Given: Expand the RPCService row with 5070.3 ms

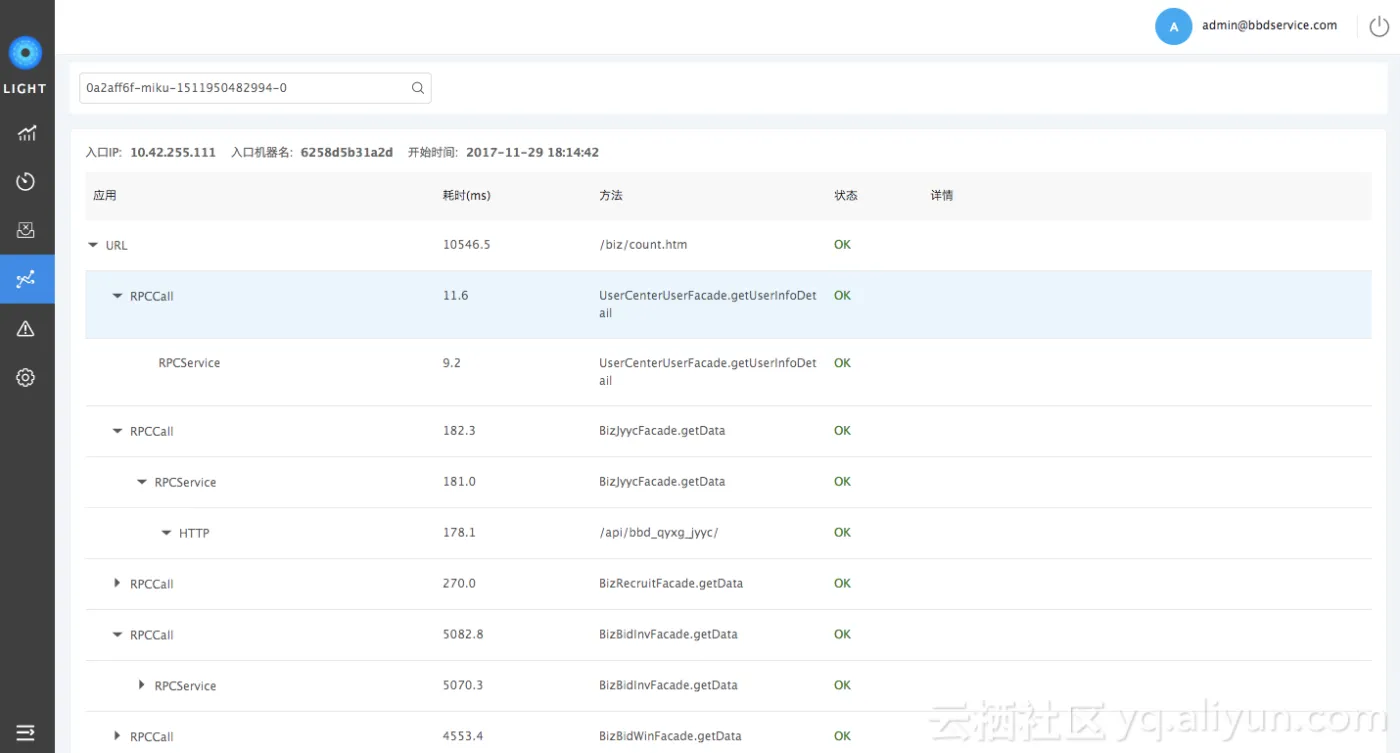Looking at the screenshot, I should (142, 685).
